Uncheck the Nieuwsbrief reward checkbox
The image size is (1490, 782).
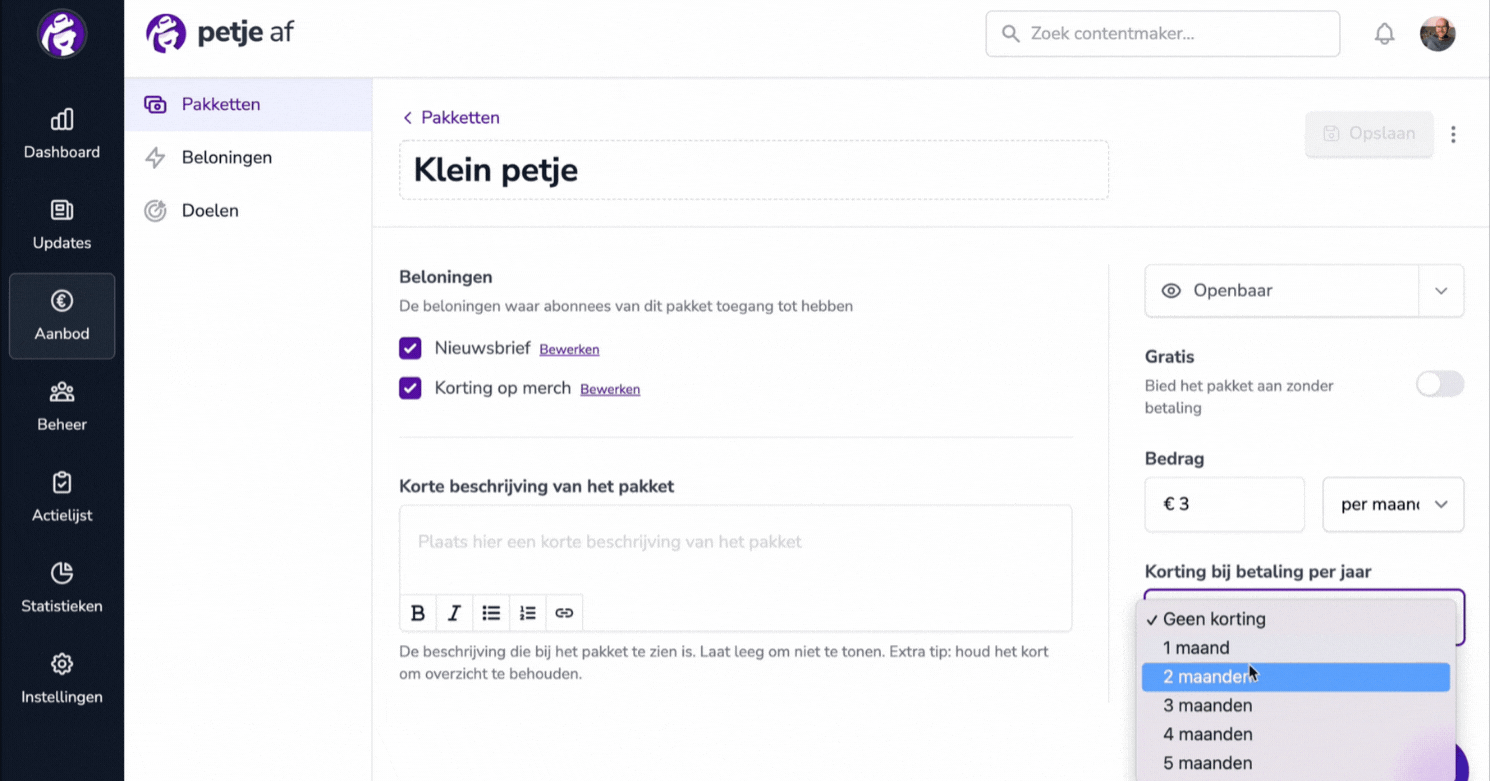(410, 348)
